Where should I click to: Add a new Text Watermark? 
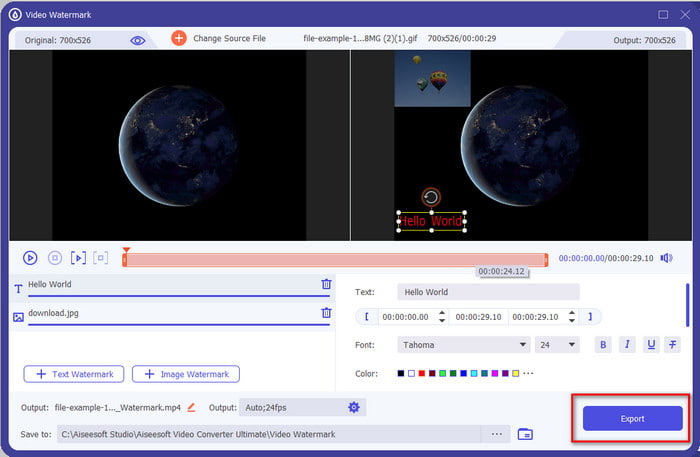tap(75, 374)
